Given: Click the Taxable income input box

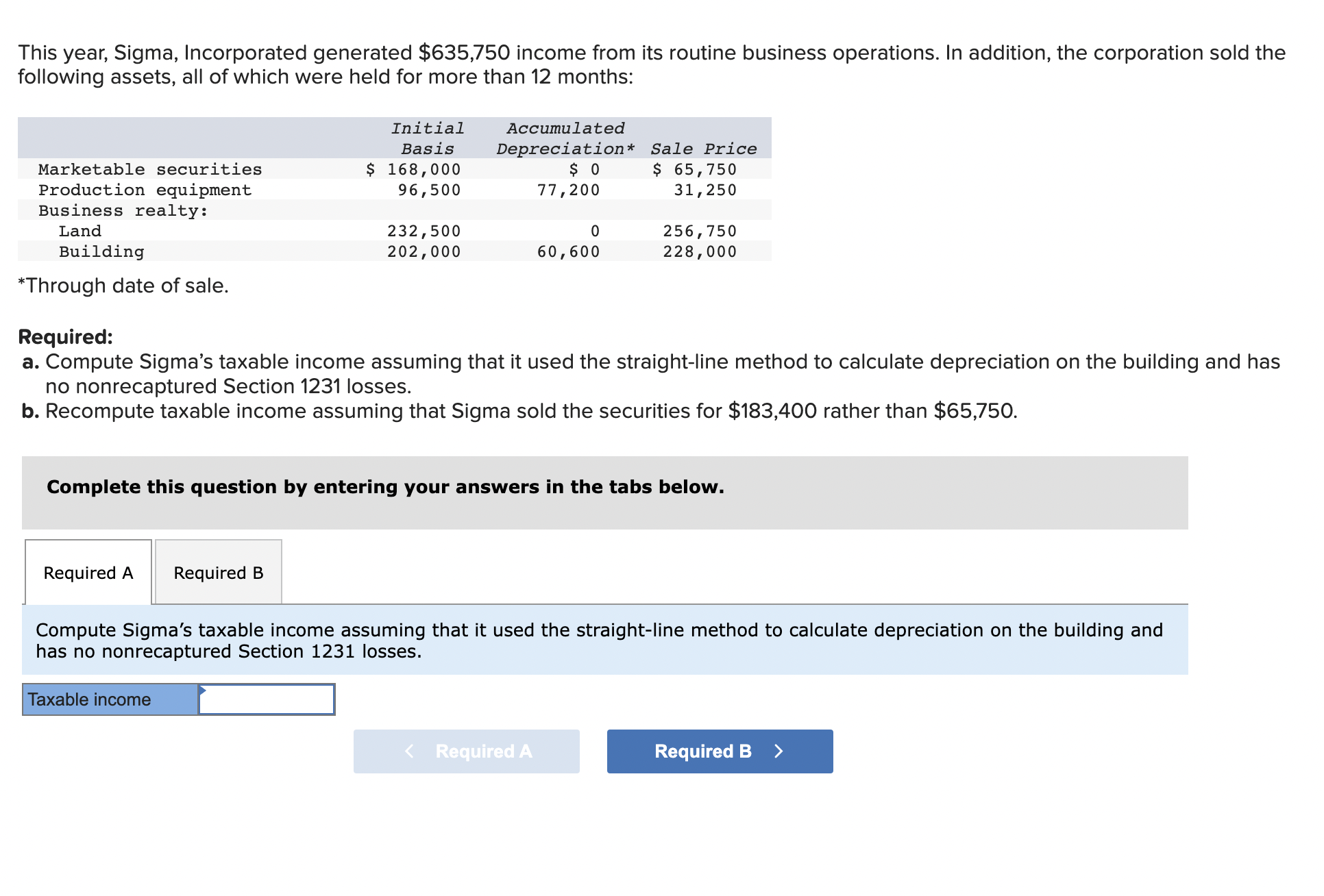Looking at the screenshot, I should pyautogui.click(x=267, y=700).
